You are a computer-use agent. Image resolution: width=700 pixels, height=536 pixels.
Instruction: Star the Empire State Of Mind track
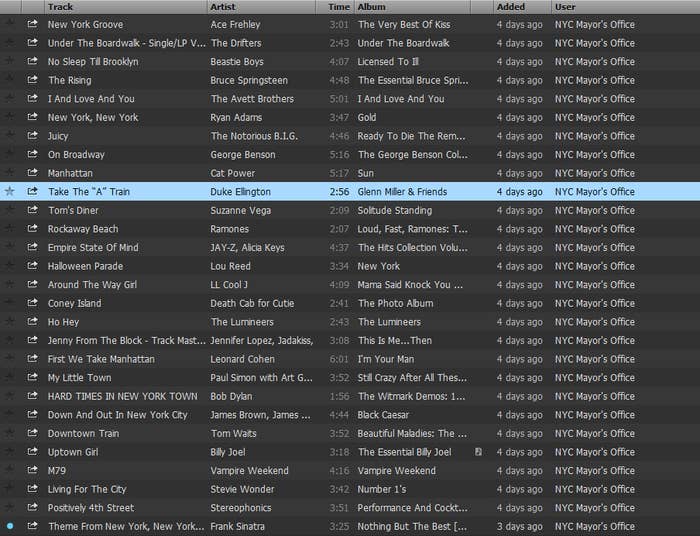(x=9, y=247)
